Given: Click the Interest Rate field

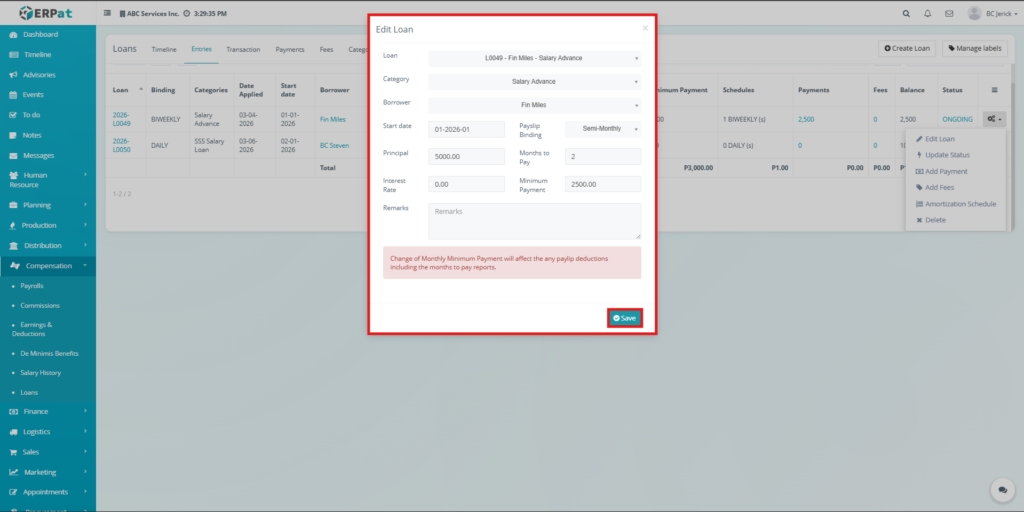Looking at the screenshot, I should tap(466, 184).
